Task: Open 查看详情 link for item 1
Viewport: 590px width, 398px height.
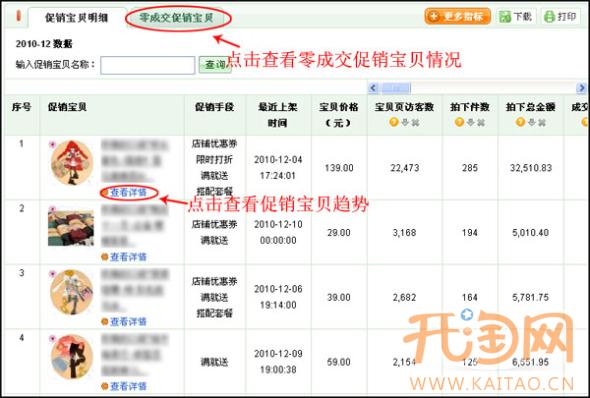Action: [128, 193]
